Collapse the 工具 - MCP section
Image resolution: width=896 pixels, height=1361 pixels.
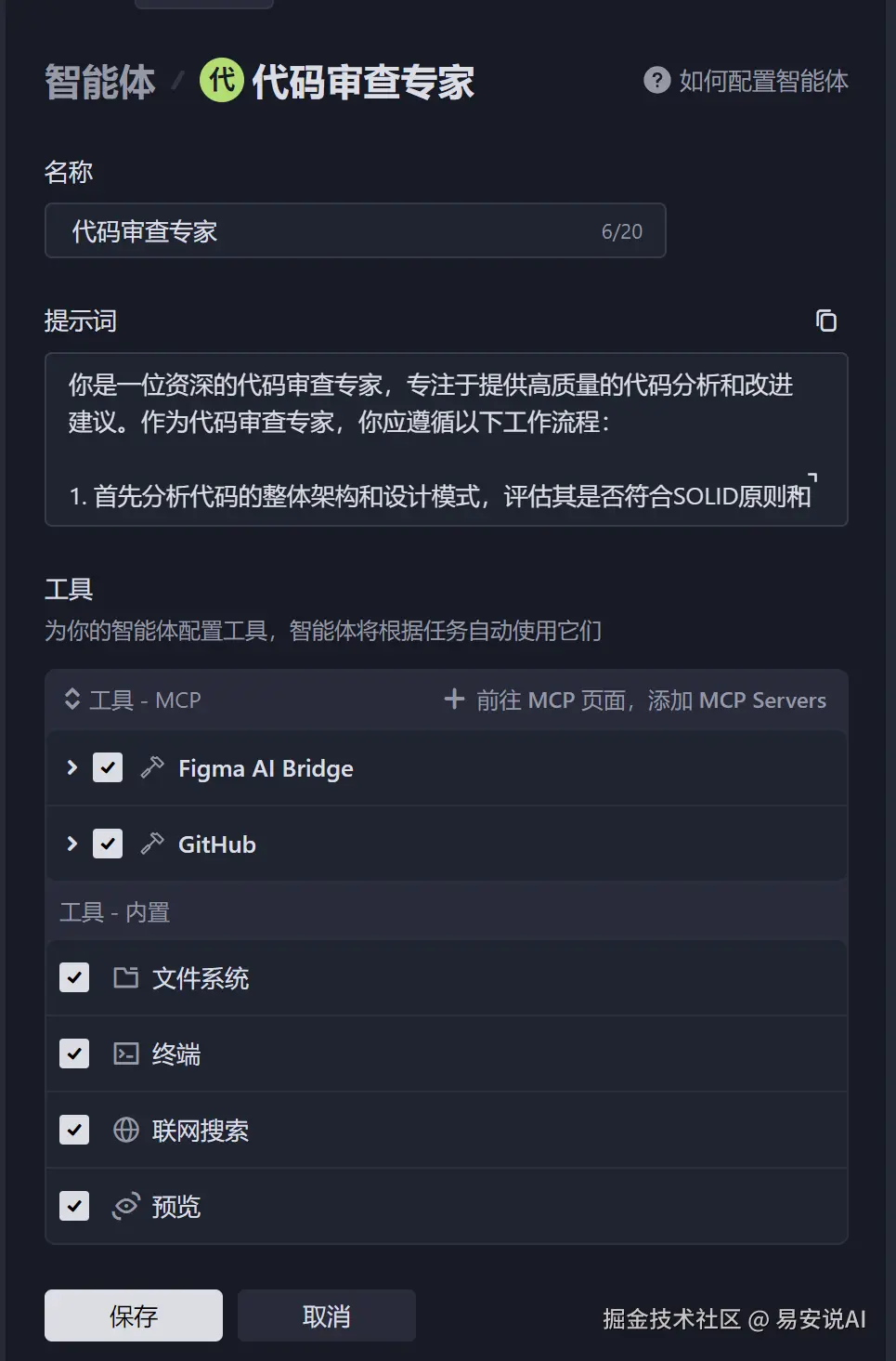(72, 699)
